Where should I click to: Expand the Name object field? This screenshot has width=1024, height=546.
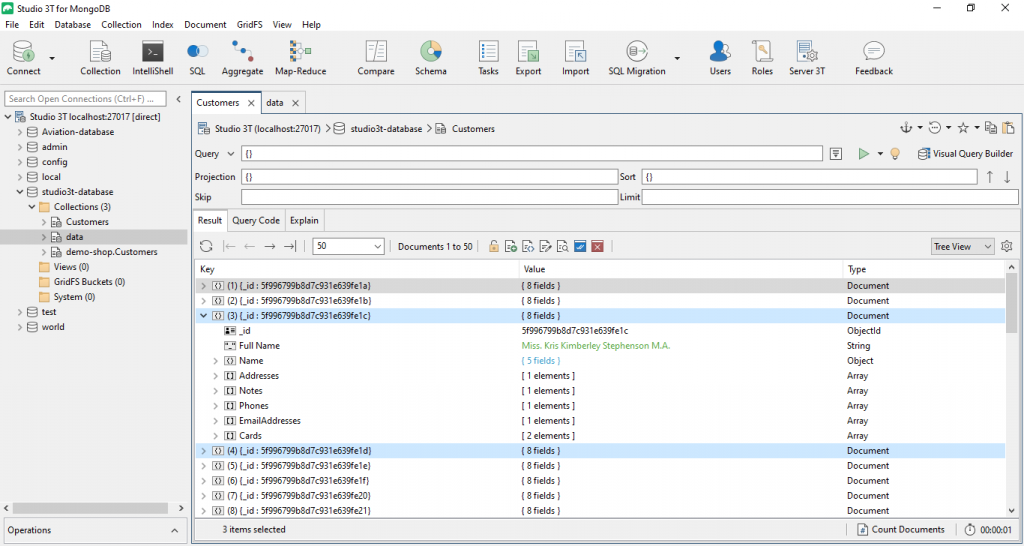(216, 361)
